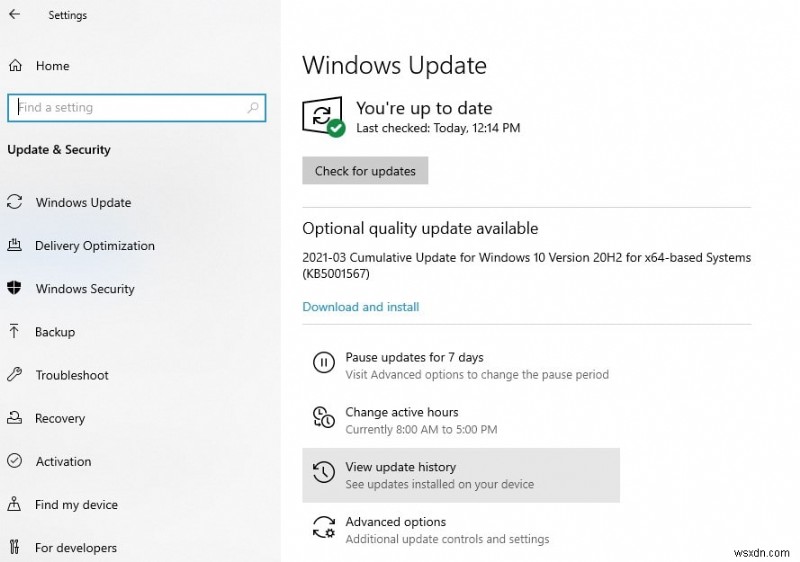800x562 pixels.
Task: Open For developers section
Action: [76, 548]
